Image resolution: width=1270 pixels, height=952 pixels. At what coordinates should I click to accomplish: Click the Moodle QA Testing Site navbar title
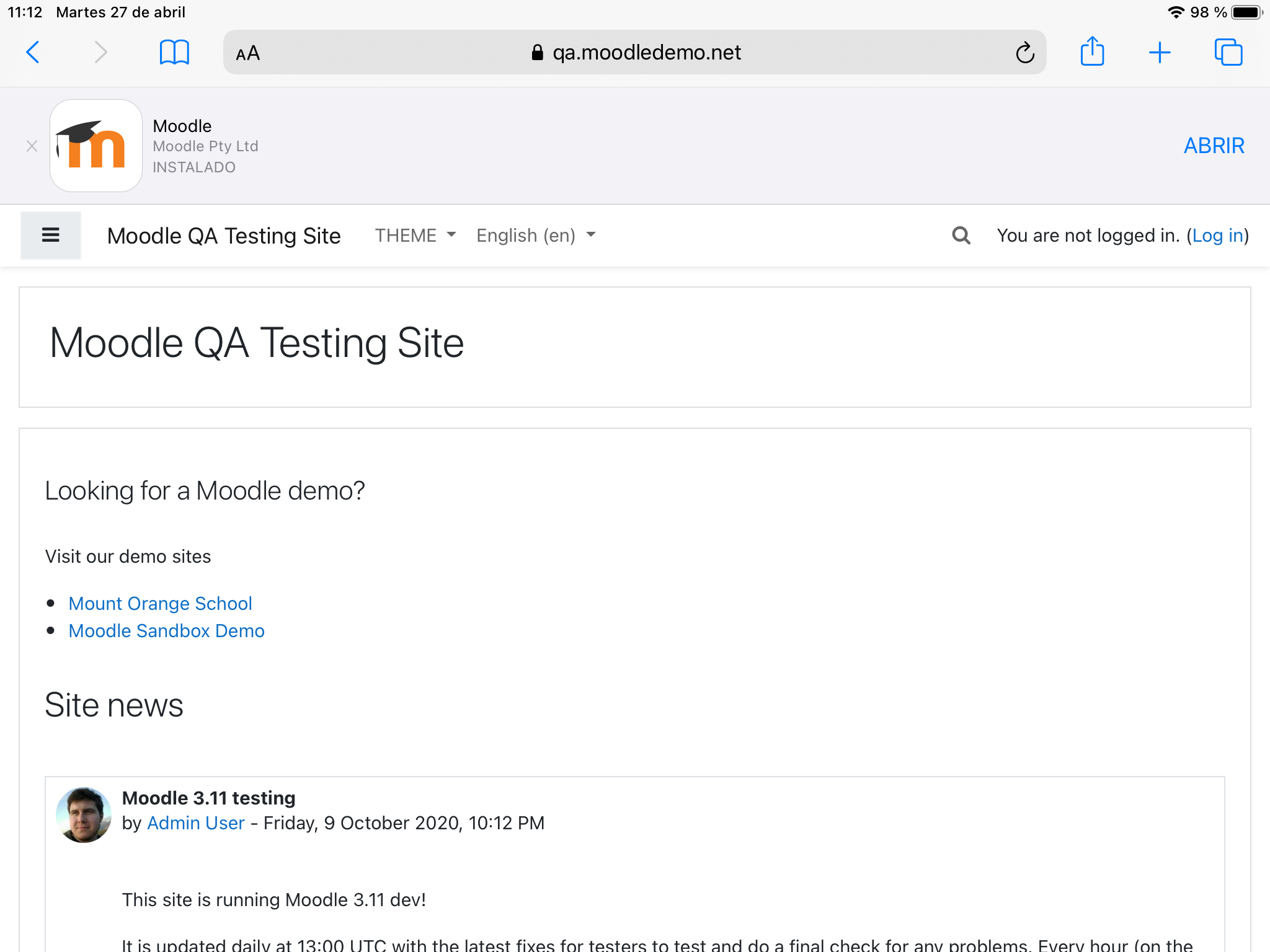pyautogui.click(x=224, y=236)
